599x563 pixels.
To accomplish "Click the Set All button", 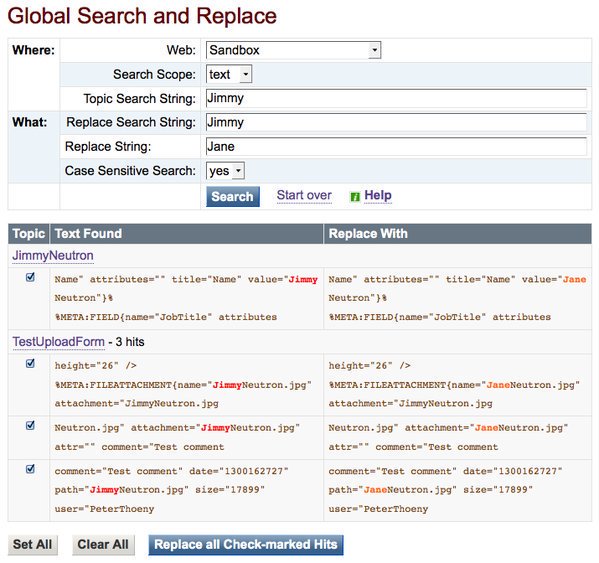I will click(x=32, y=544).
